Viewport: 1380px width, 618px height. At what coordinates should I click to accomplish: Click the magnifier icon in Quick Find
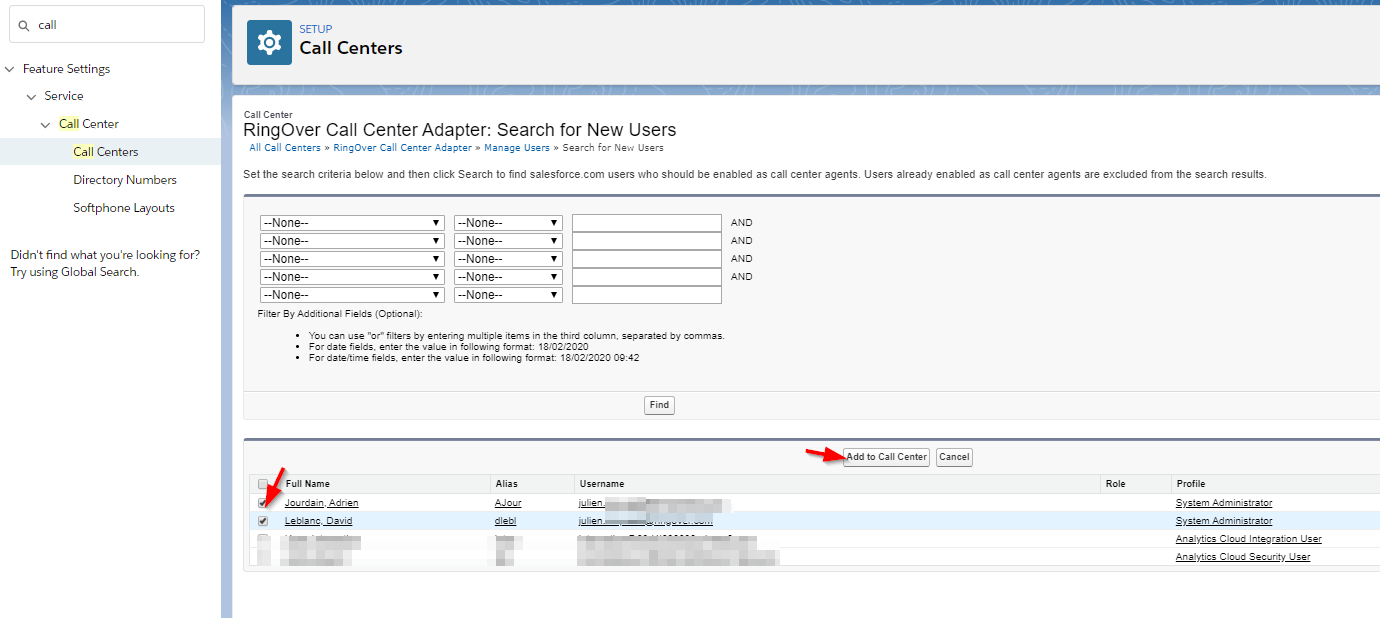click(x=24, y=25)
